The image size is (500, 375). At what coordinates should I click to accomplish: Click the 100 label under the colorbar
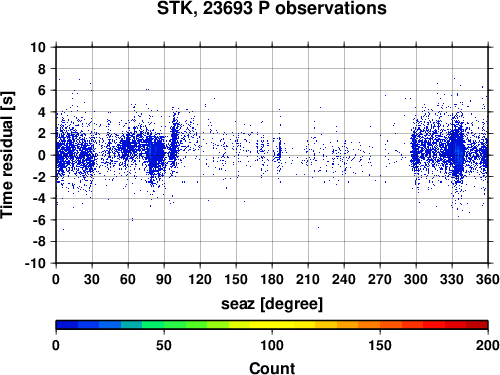coord(272,345)
